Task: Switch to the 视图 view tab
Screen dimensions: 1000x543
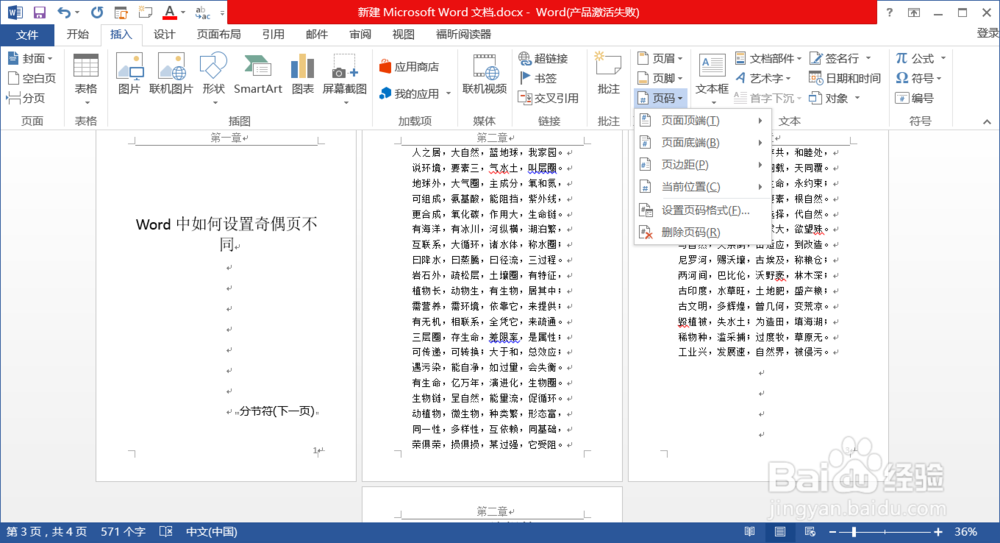Action: point(403,34)
